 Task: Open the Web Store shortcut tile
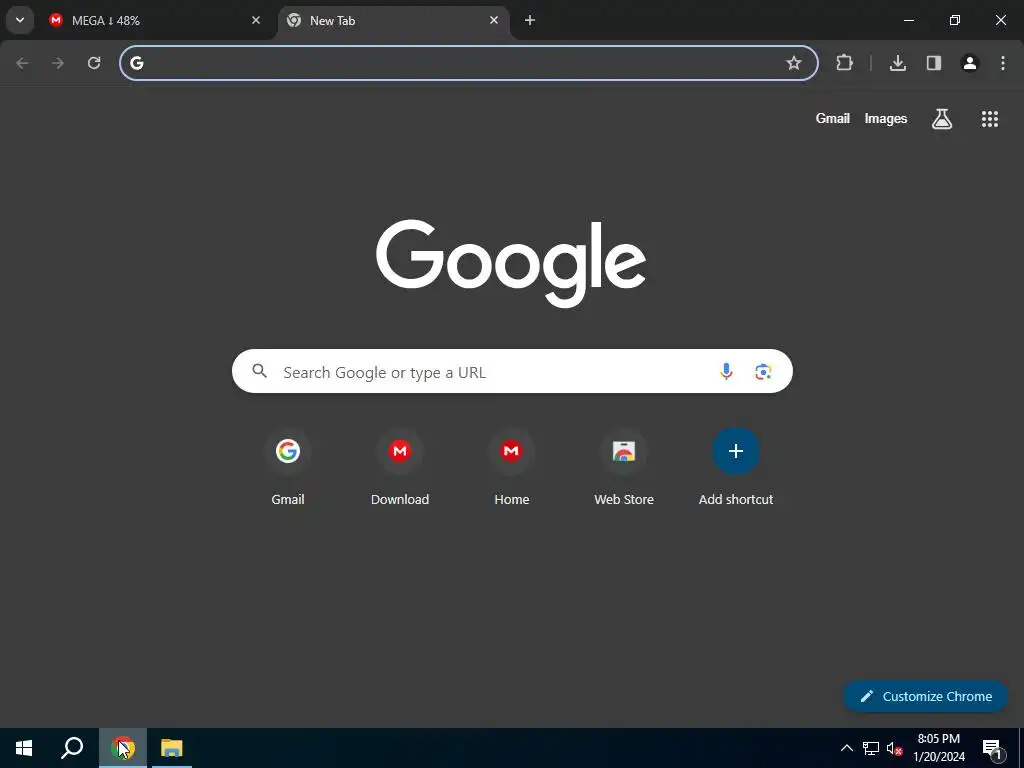(x=624, y=468)
